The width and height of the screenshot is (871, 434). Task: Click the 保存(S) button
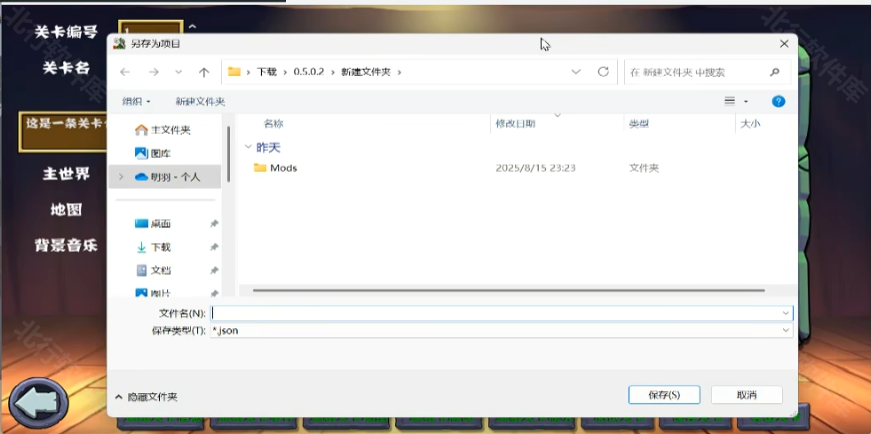coord(664,395)
